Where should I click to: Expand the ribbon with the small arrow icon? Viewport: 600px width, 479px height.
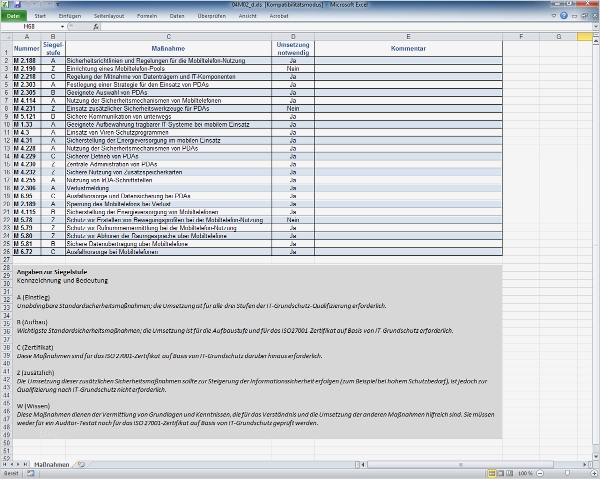point(554,16)
